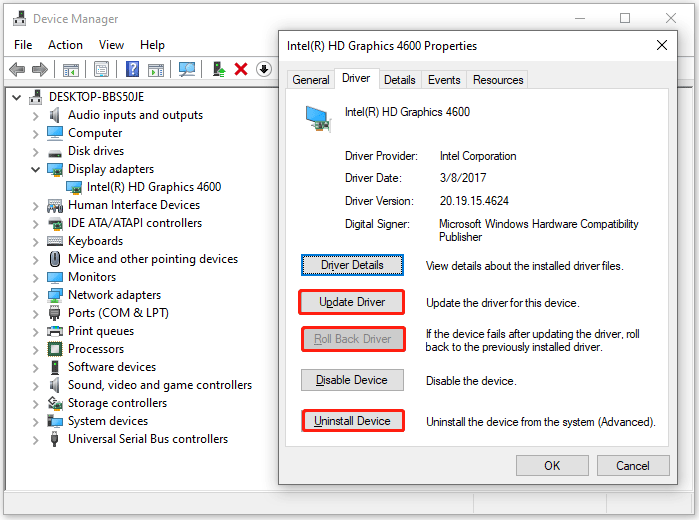Select the Driver tab
Screen dimensions: 699x520
pos(356,78)
